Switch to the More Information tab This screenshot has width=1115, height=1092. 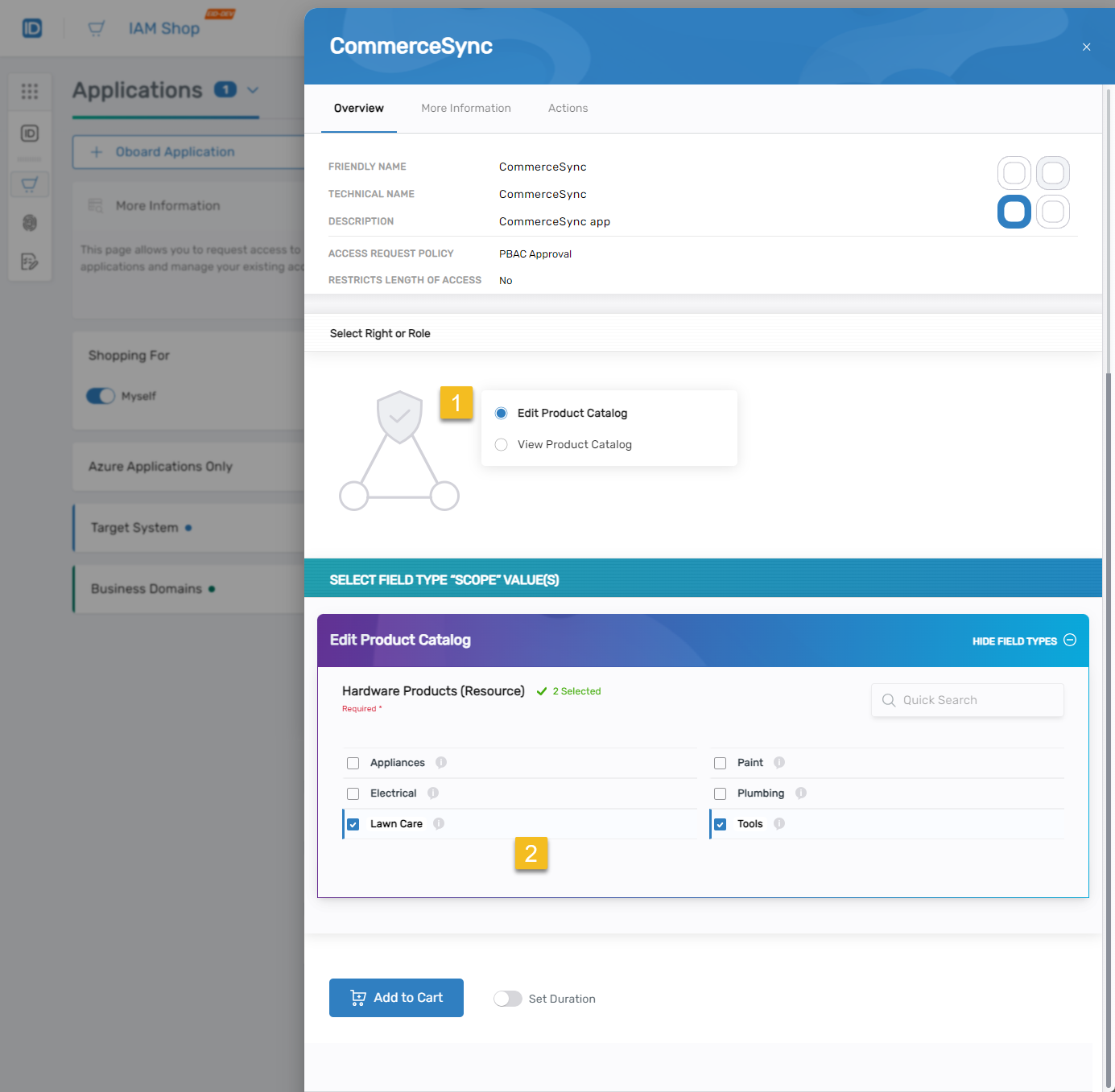[x=466, y=109]
